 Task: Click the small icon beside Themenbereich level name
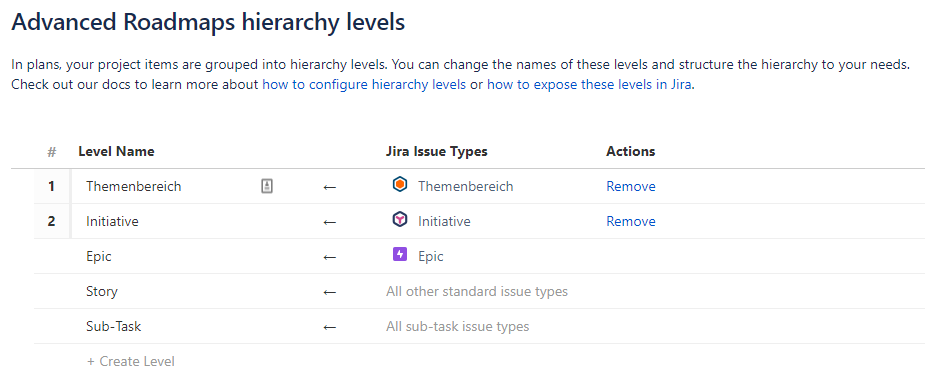267,186
